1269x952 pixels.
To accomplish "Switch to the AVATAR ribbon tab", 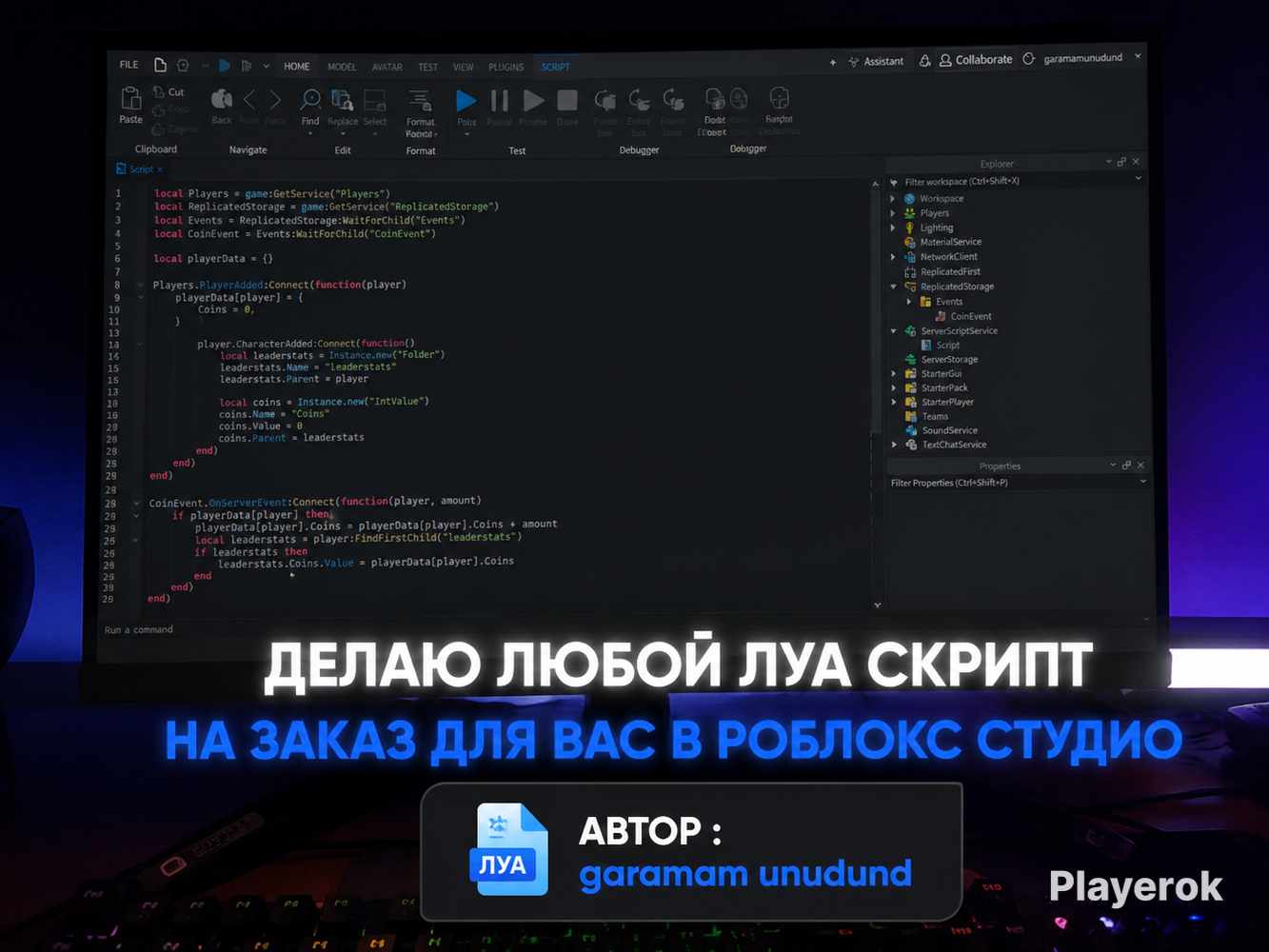I will (x=387, y=68).
